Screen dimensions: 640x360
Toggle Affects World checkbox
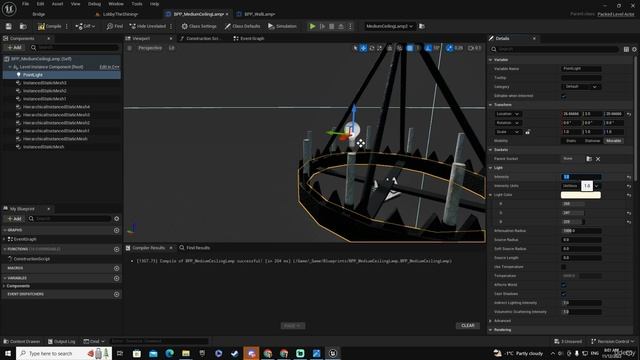tap(564, 285)
